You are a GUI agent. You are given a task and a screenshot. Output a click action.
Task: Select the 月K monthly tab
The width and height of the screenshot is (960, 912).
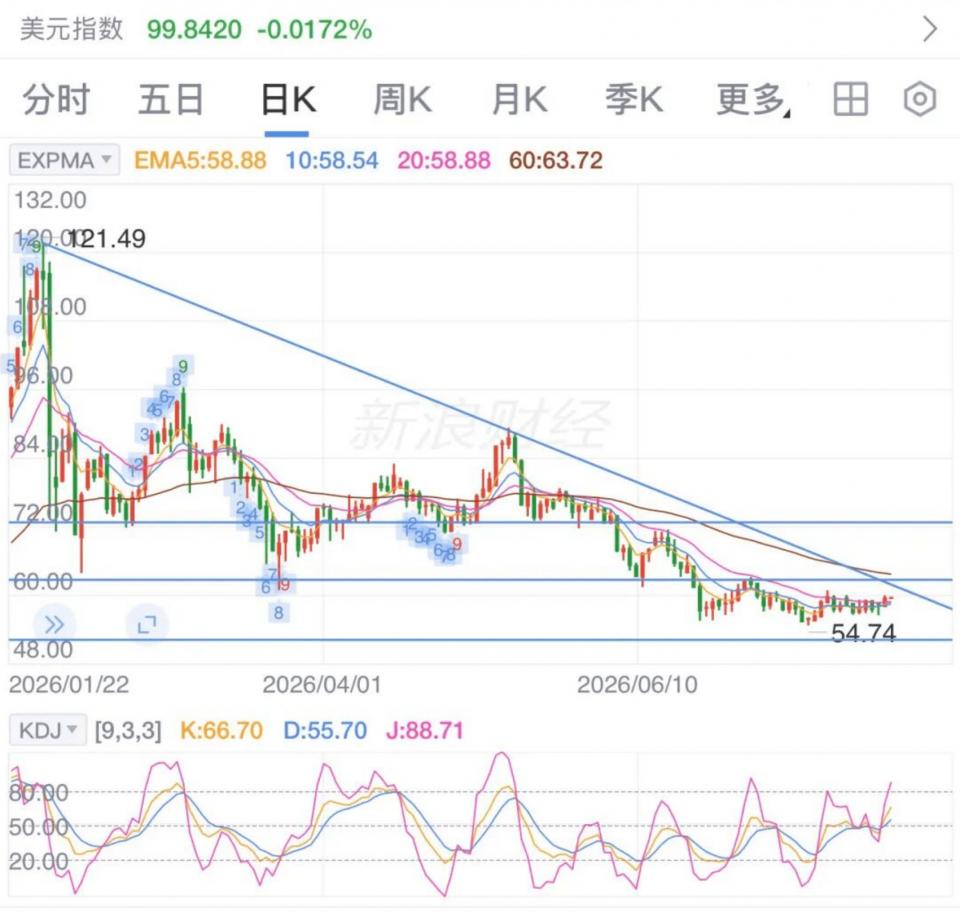point(519,99)
